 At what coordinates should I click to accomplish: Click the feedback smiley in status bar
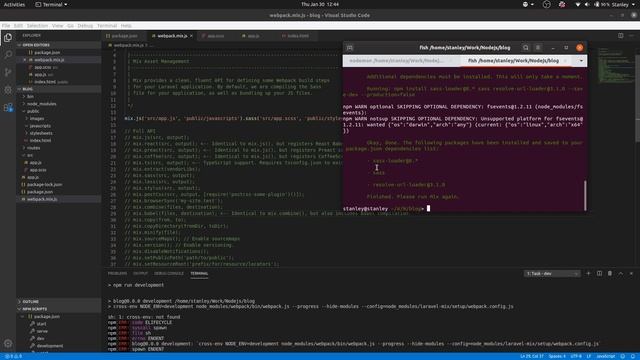point(622,356)
